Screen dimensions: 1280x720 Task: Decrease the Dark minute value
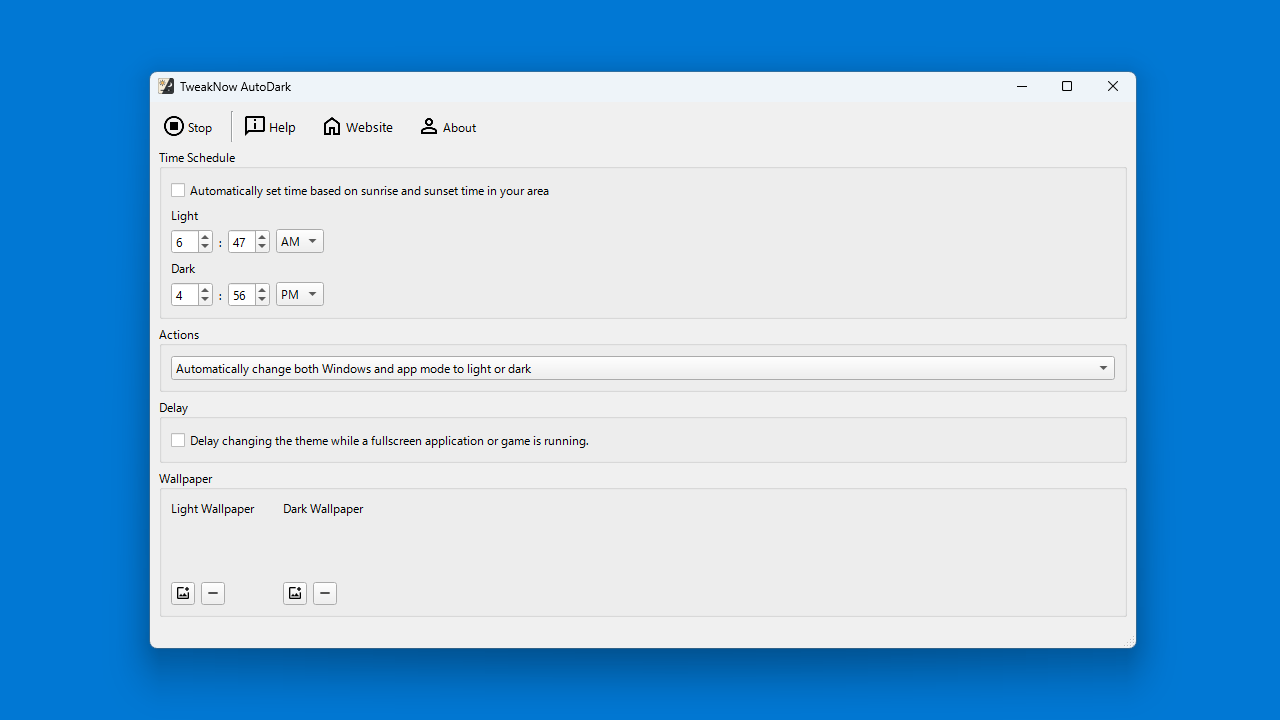tap(262, 299)
